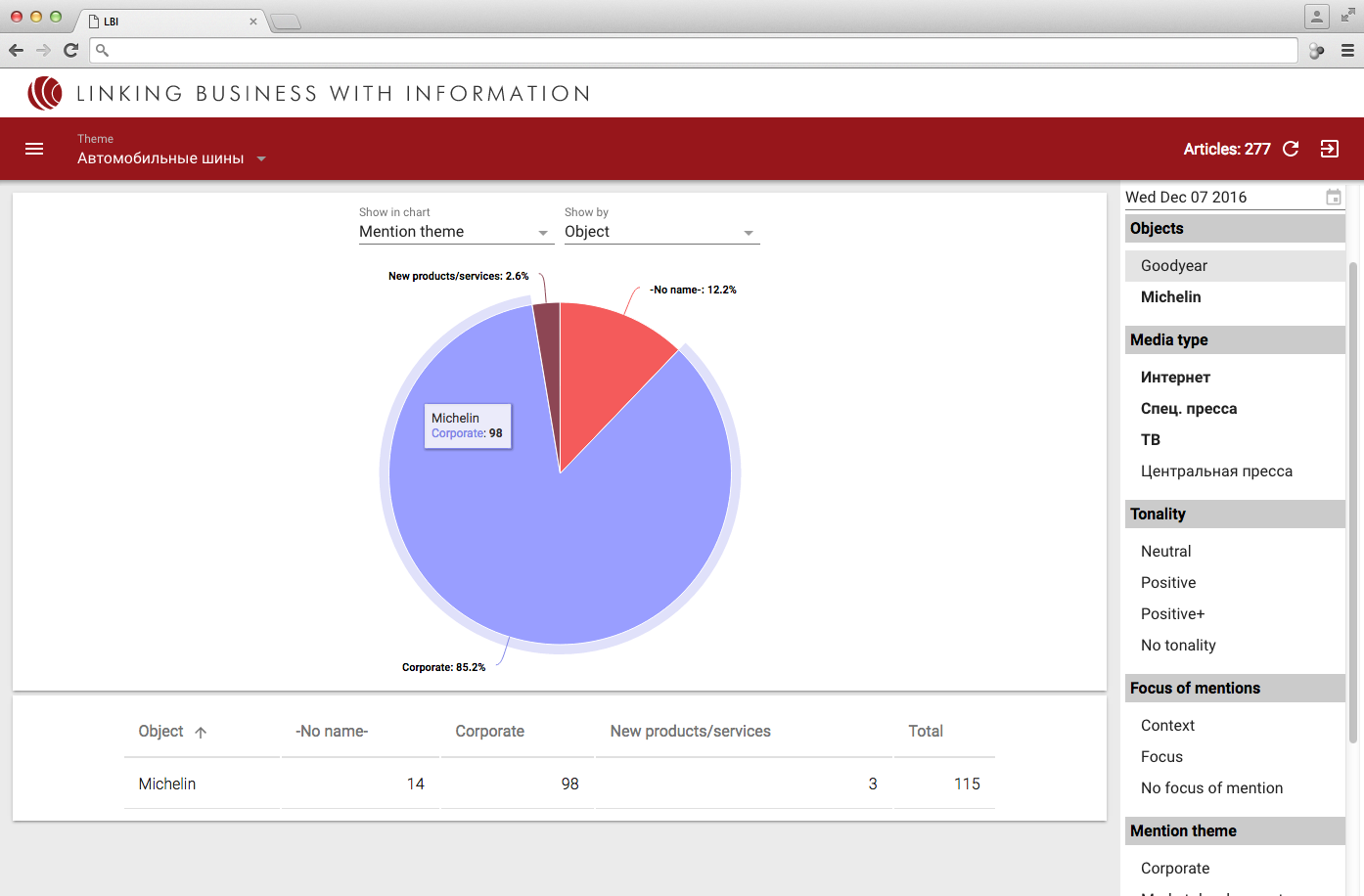Click the Media type section header
The image size is (1364, 896).
point(1235,339)
